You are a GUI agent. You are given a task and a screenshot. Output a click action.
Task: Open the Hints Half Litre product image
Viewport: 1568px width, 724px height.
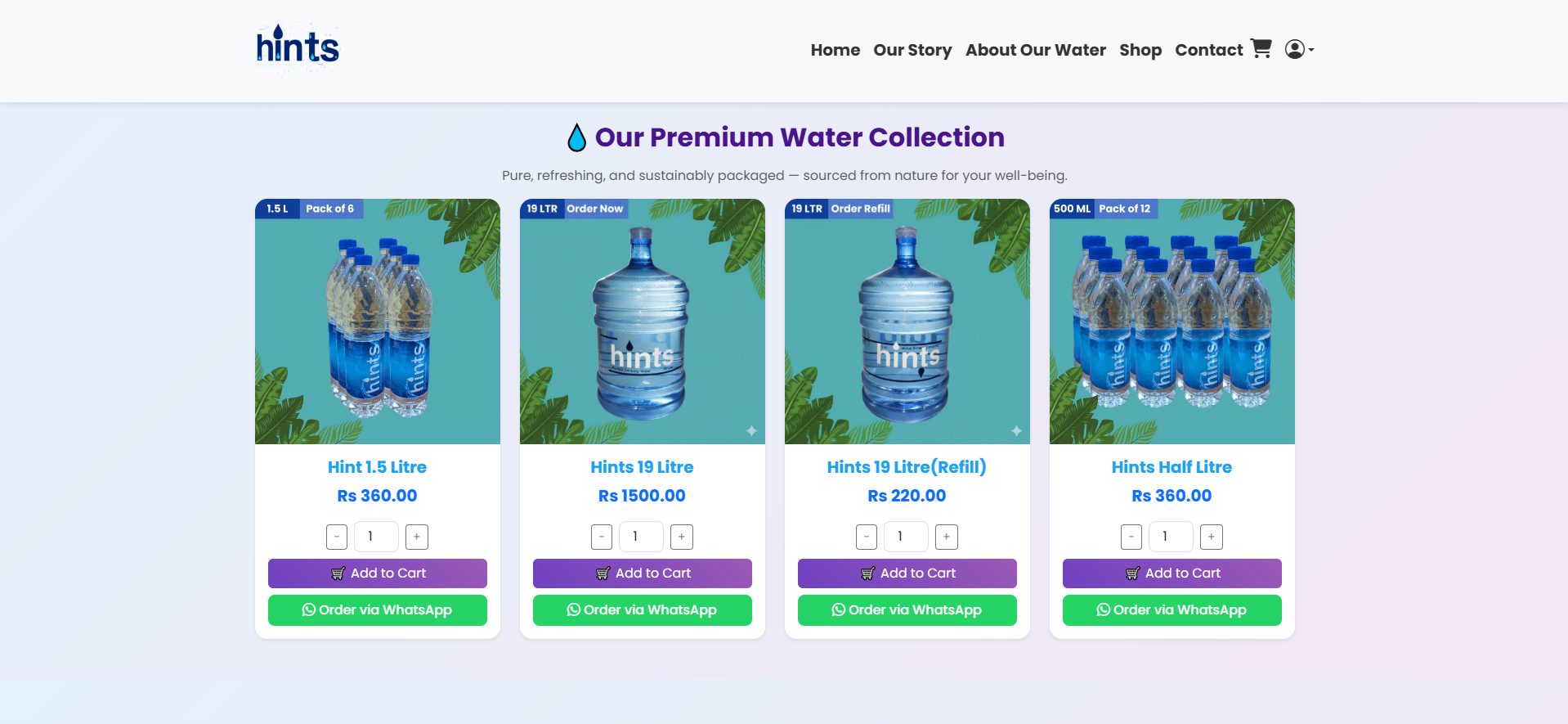point(1172,322)
